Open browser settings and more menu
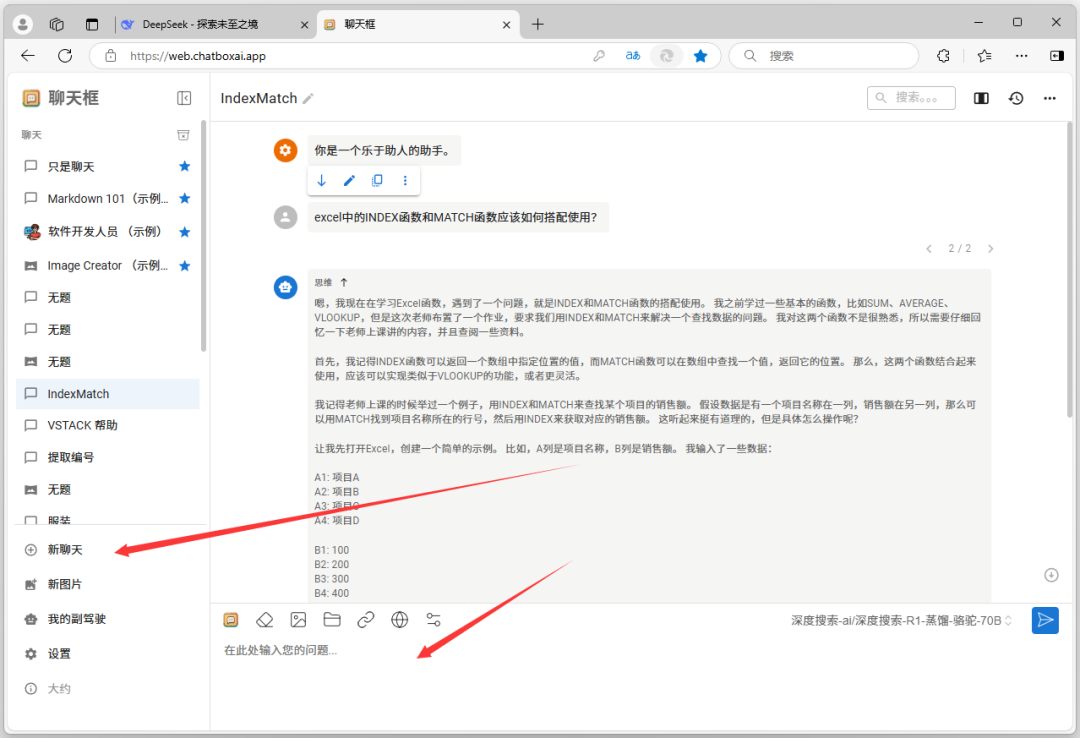The image size is (1080, 738). pos(1021,56)
